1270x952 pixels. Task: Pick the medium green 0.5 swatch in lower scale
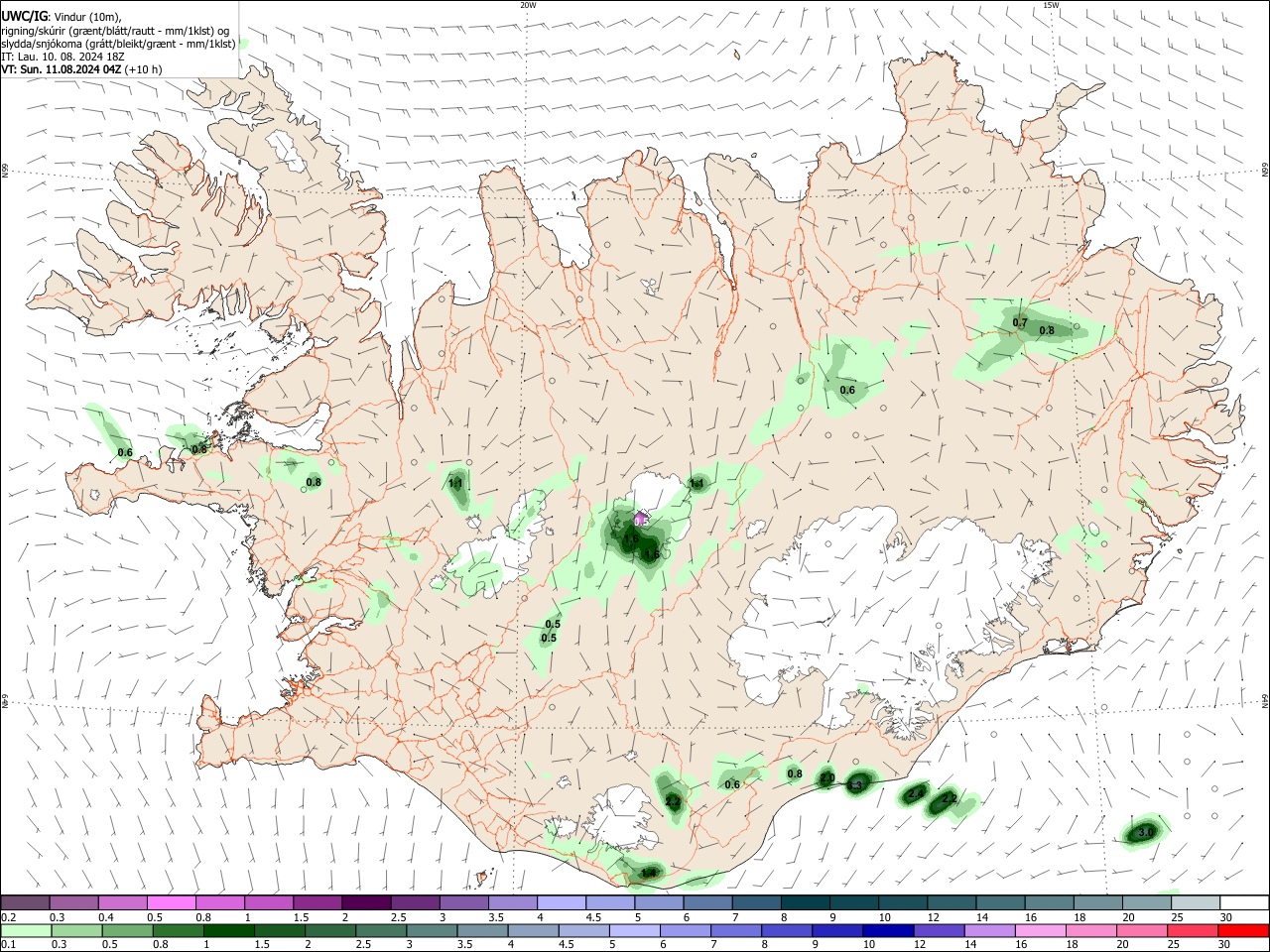127,930
